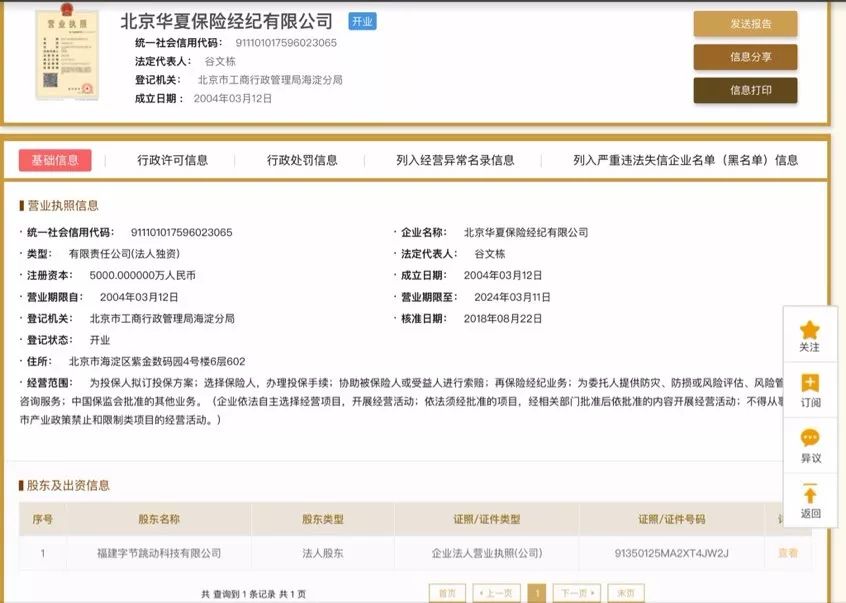This screenshot has height=603, width=846.
Task: Select page 1 in the pagination
Action: click(536, 593)
